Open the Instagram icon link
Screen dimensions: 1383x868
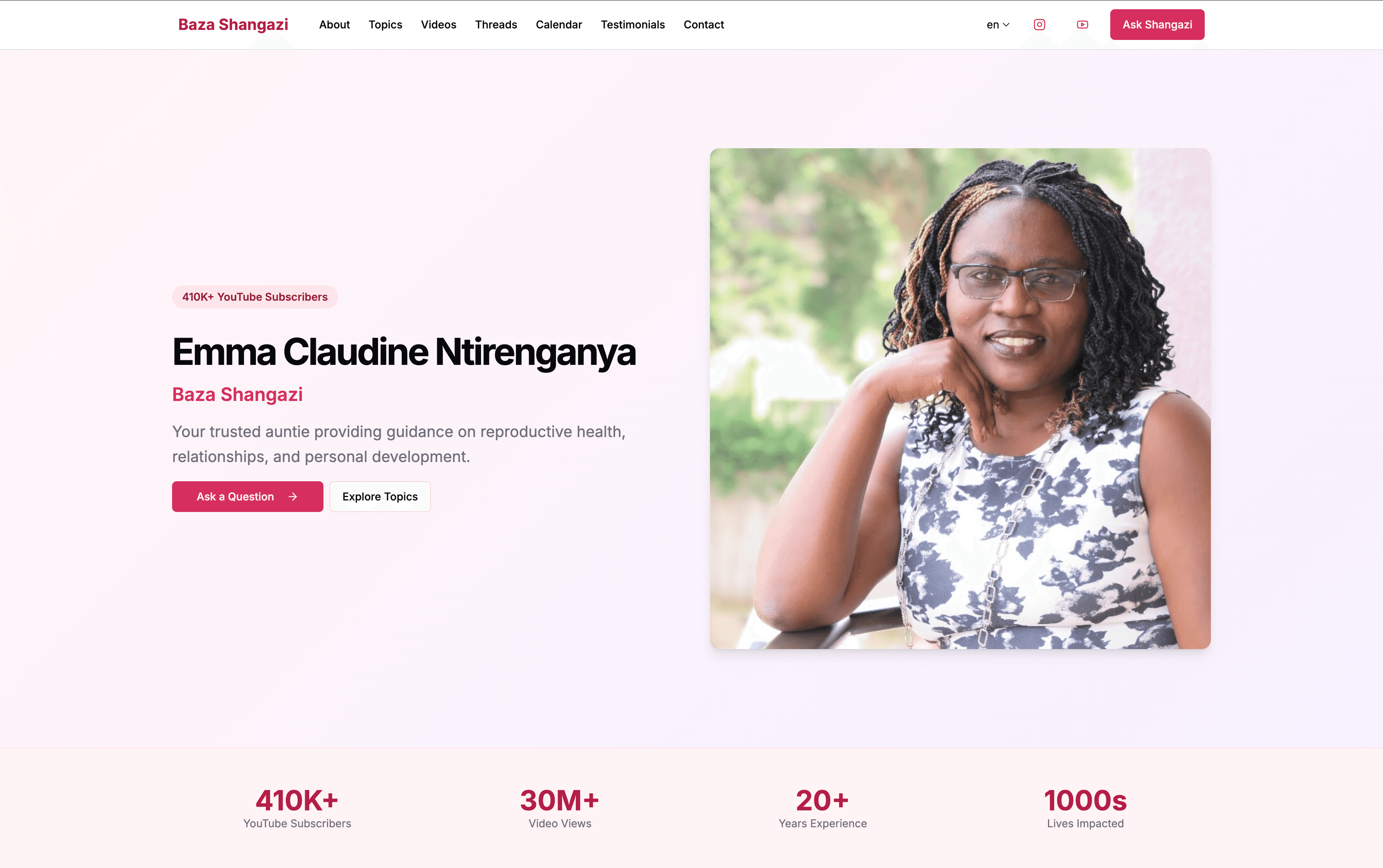pos(1039,25)
